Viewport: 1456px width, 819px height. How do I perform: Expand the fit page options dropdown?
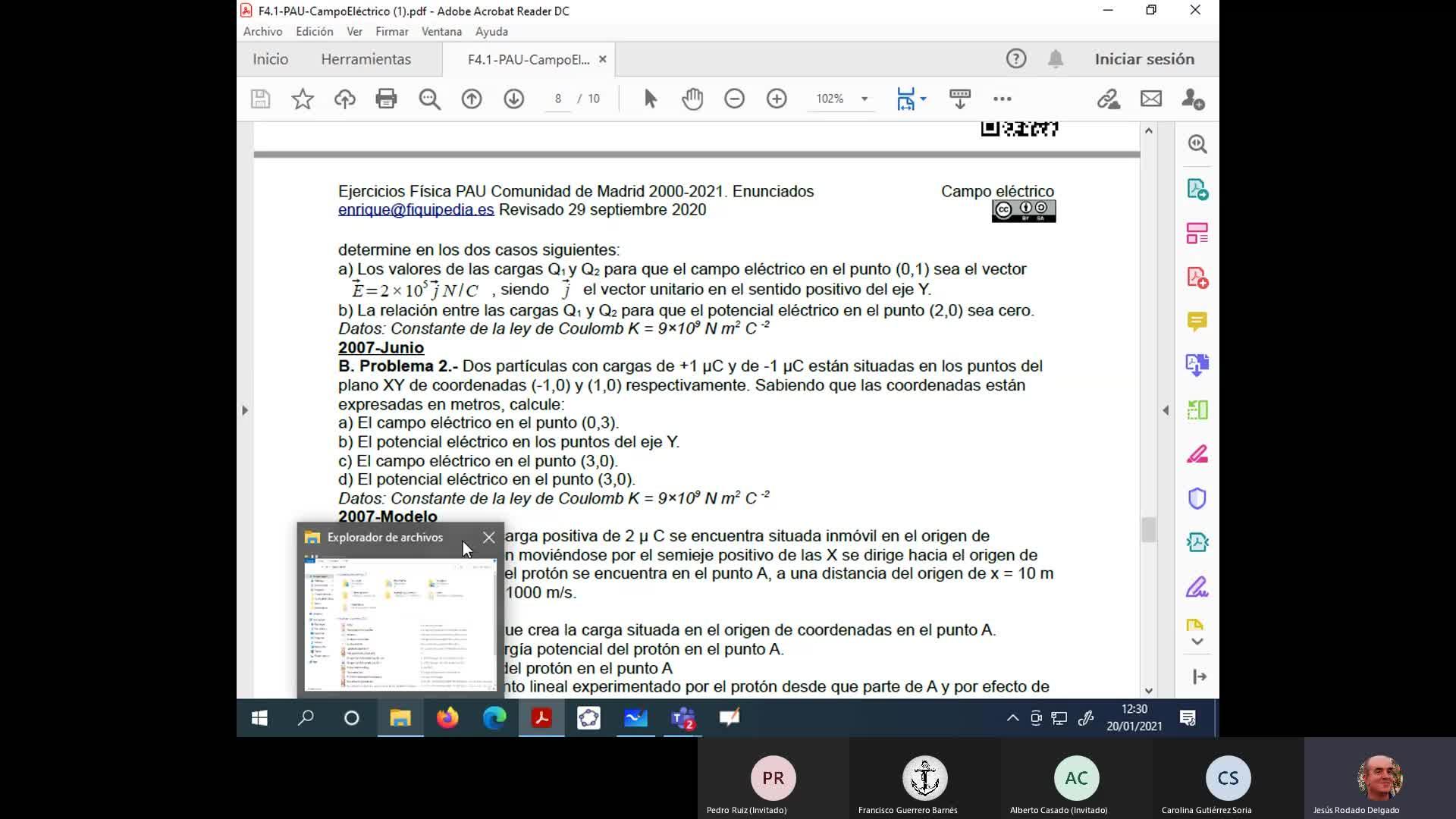tap(923, 99)
